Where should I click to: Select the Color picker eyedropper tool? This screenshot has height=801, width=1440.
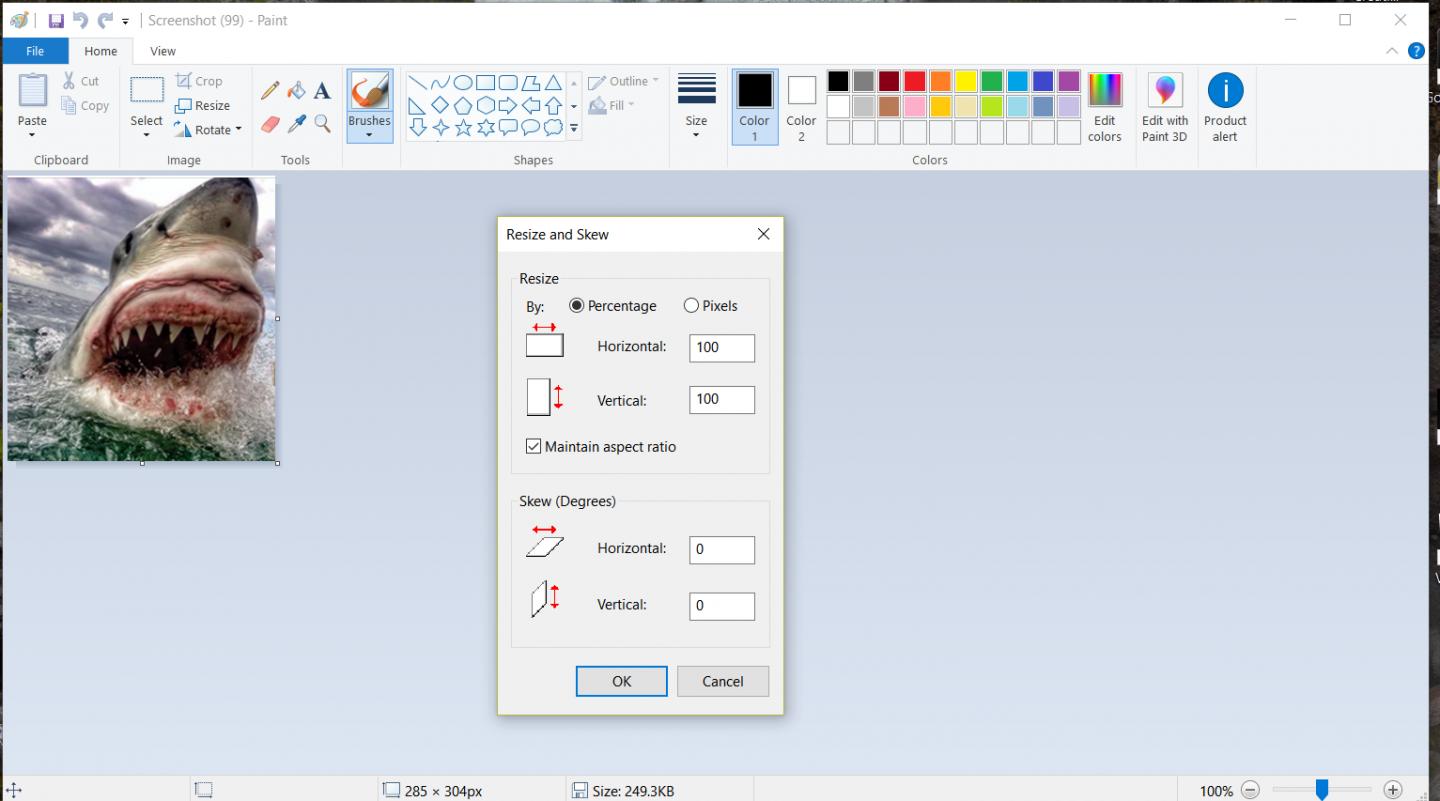coord(296,124)
